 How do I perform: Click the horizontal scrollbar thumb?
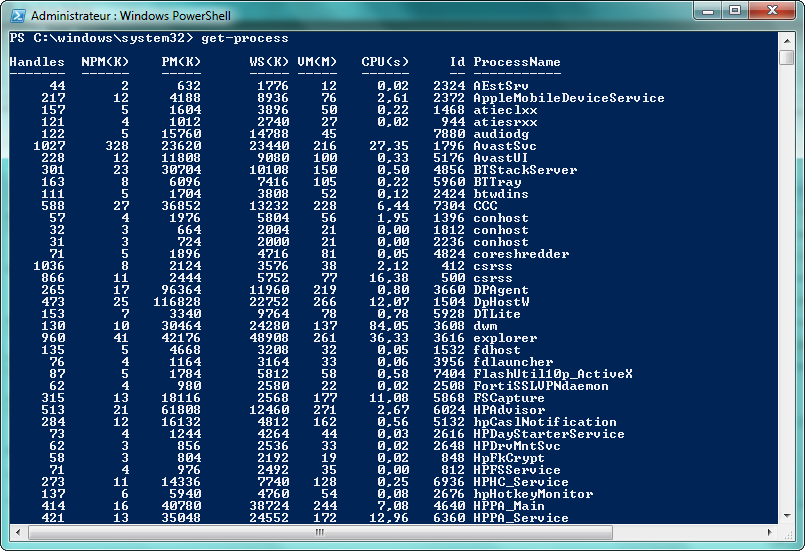(x=320, y=532)
